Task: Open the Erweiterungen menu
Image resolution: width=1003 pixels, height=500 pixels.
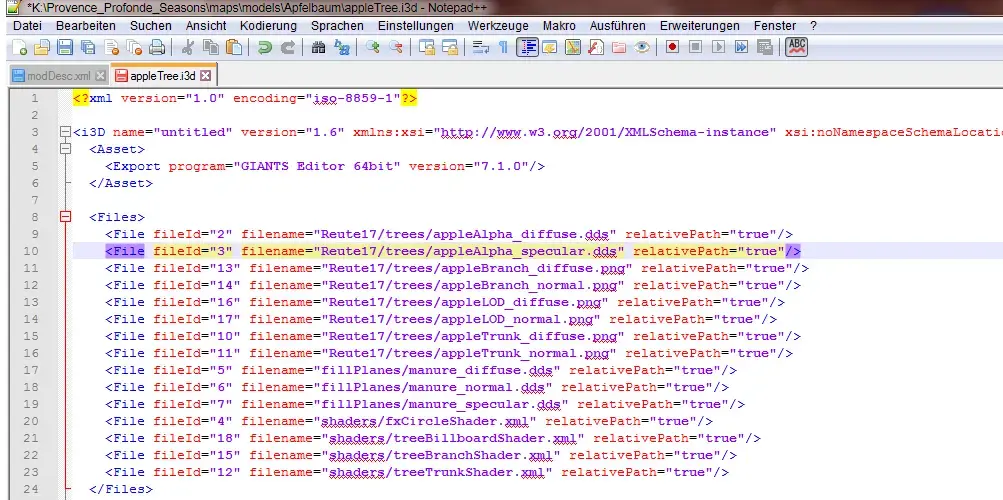Action: pos(701,25)
